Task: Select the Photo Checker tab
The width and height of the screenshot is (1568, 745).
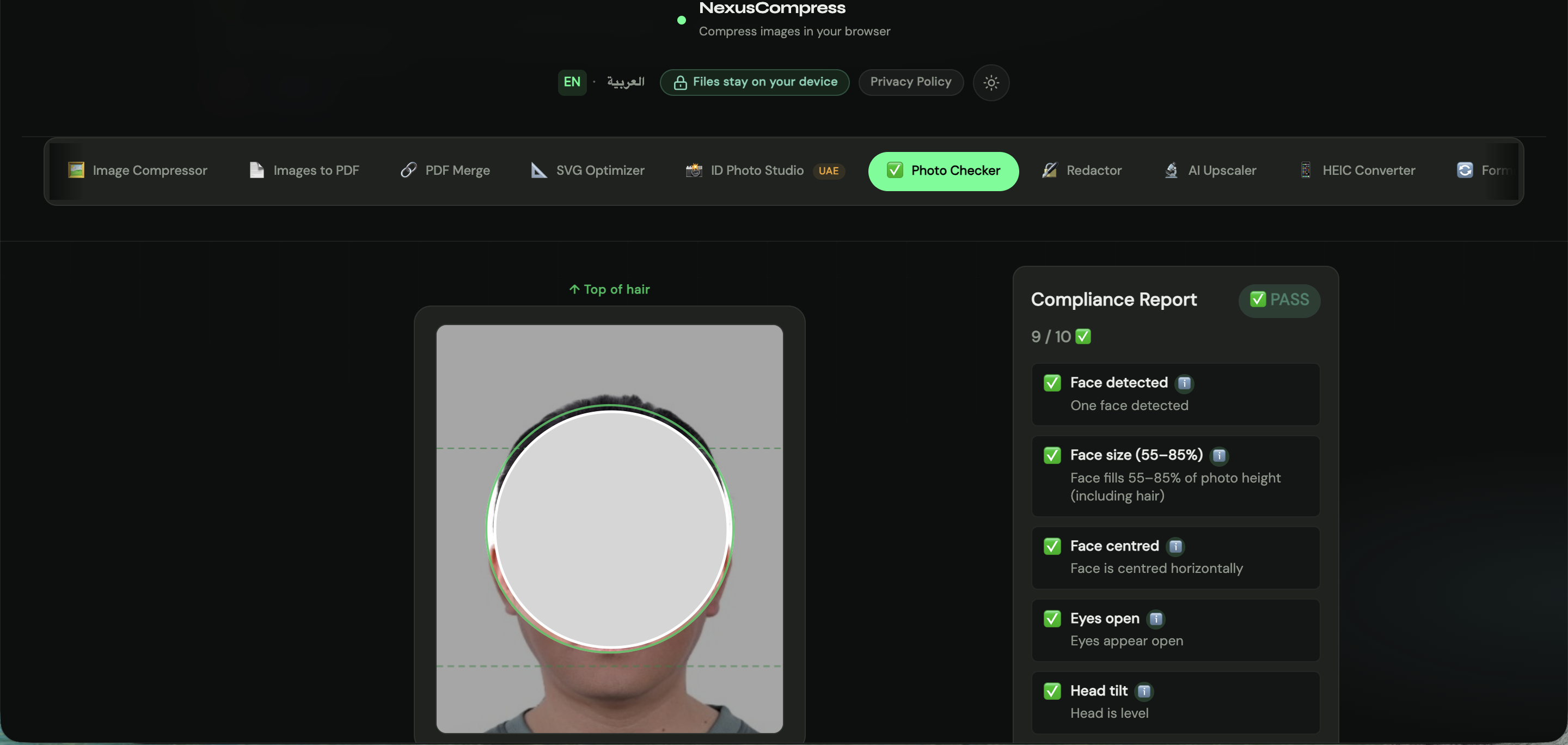Action: pyautogui.click(x=943, y=170)
